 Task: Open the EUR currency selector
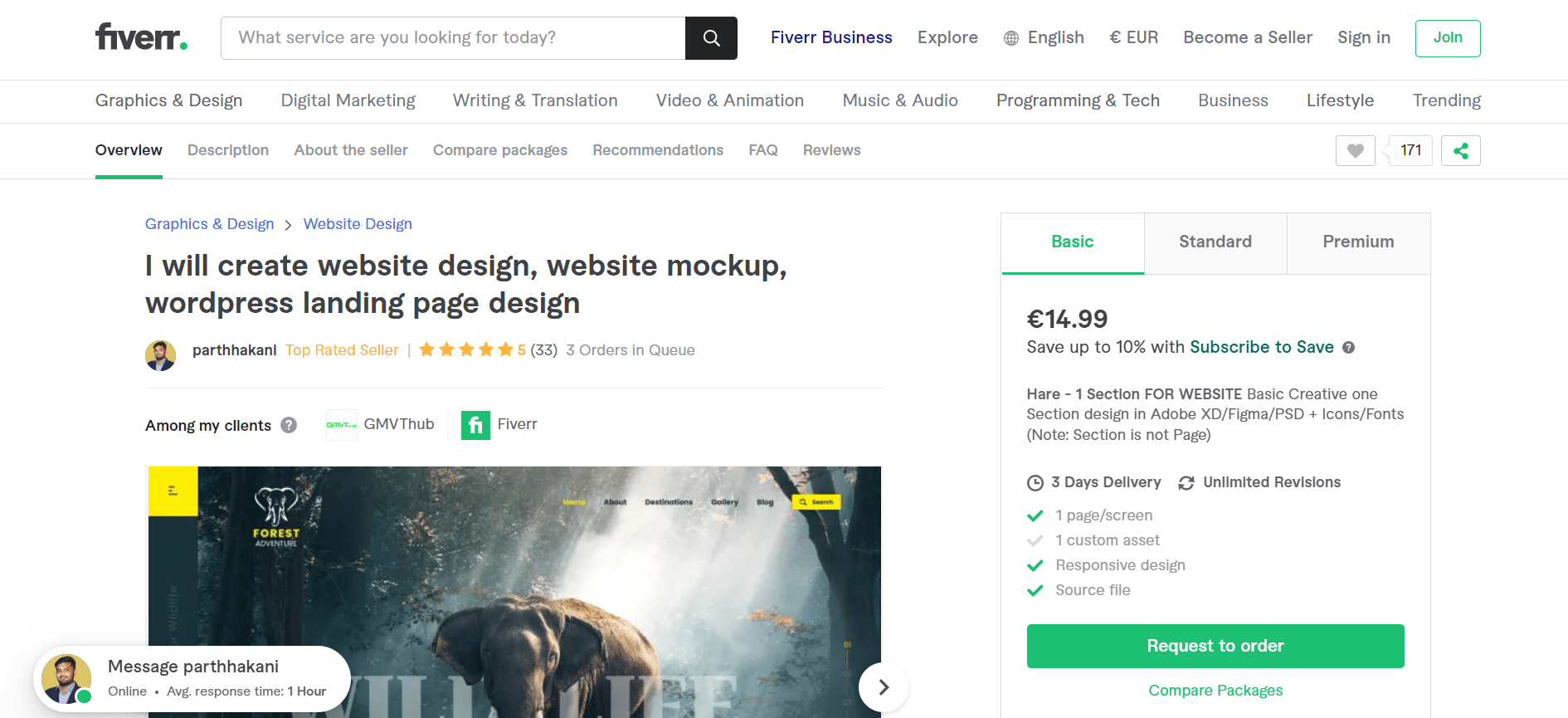tap(1133, 38)
